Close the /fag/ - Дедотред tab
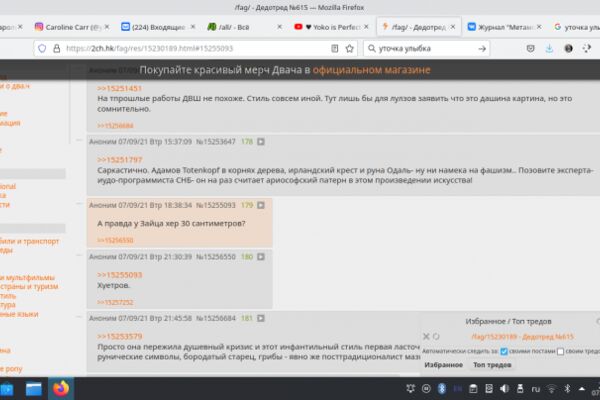The height and width of the screenshot is (400, 600). (453, 27)
